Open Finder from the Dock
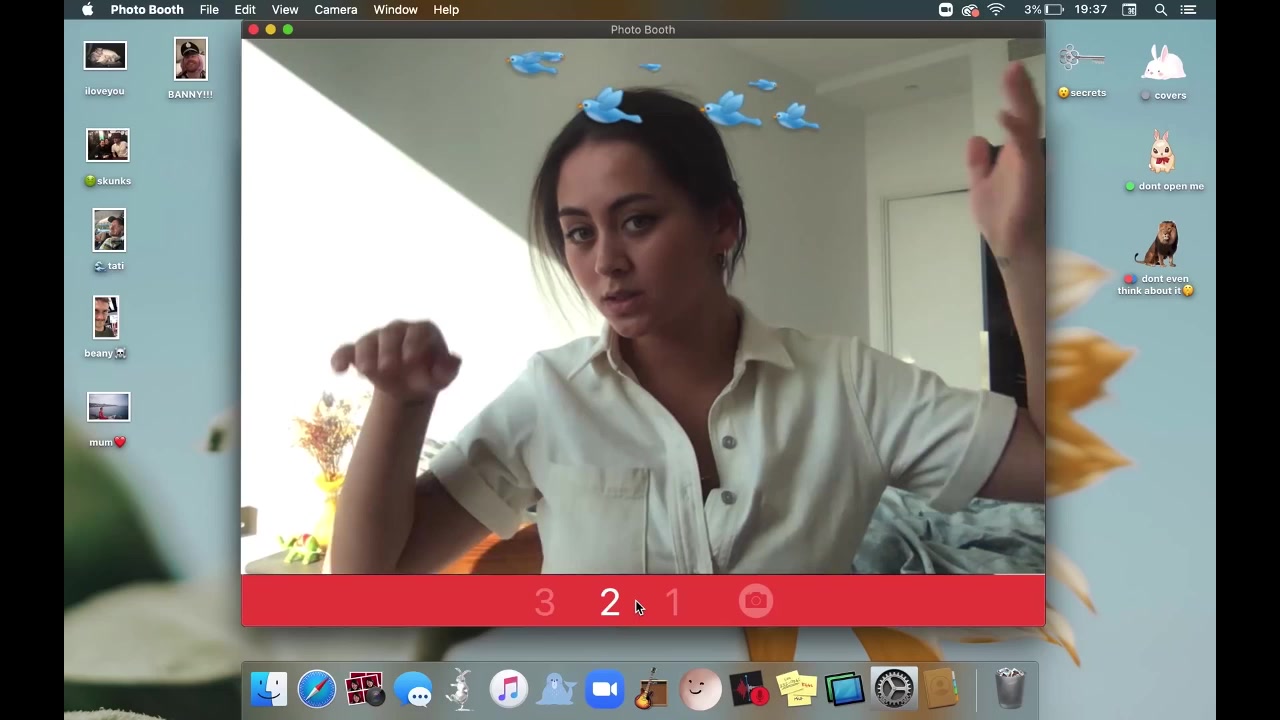 (x=269, y=689)
